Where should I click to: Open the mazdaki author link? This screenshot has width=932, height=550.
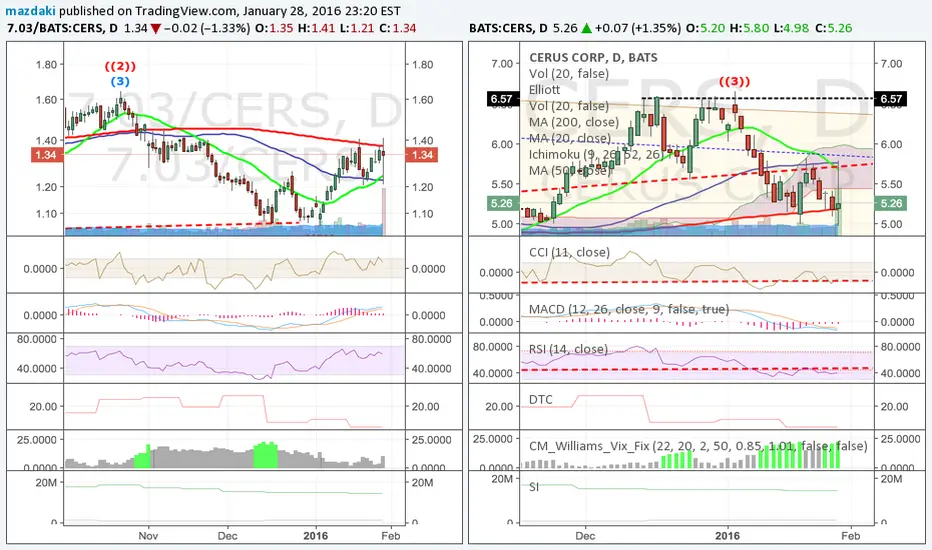pos(31,11)
